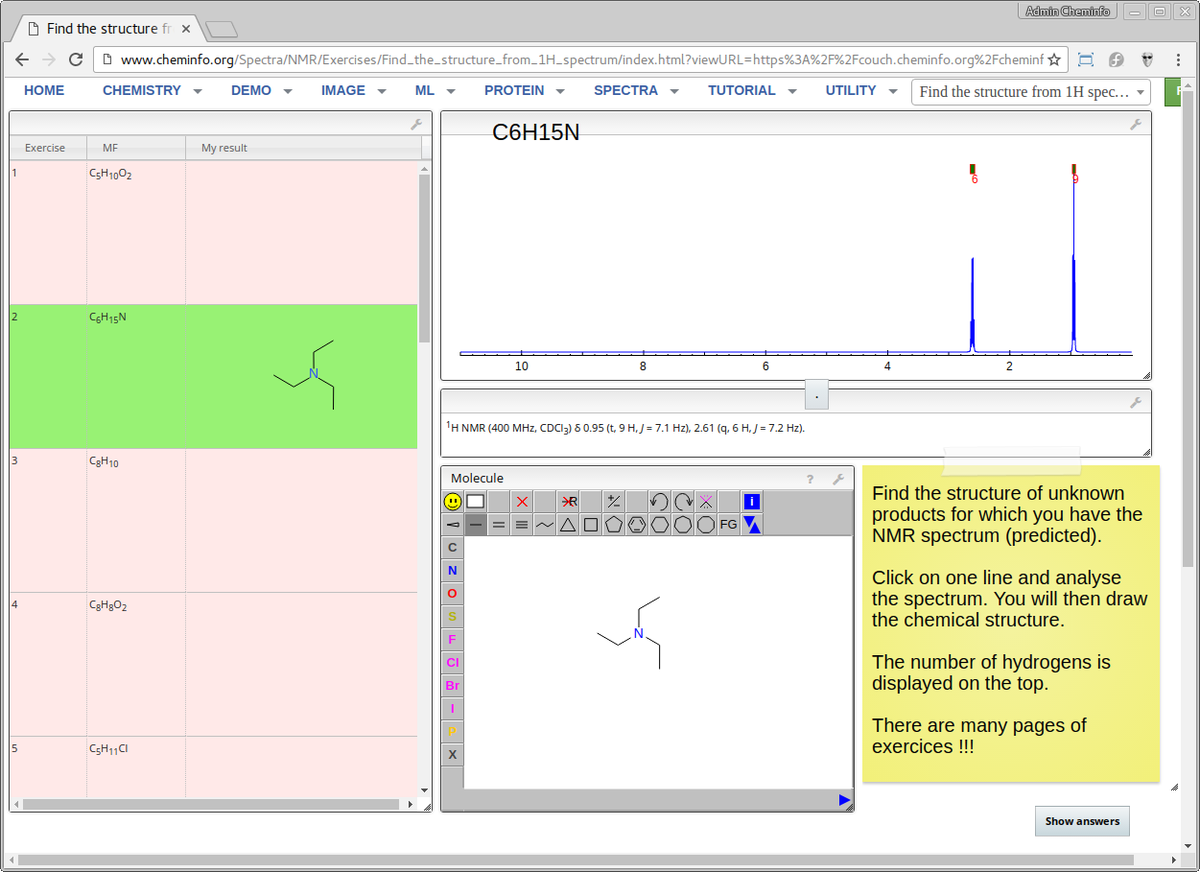This screenshot has width=1200, height=872.
Task: Select exercise 4 row C8H8O2
Action: [214, 664]
